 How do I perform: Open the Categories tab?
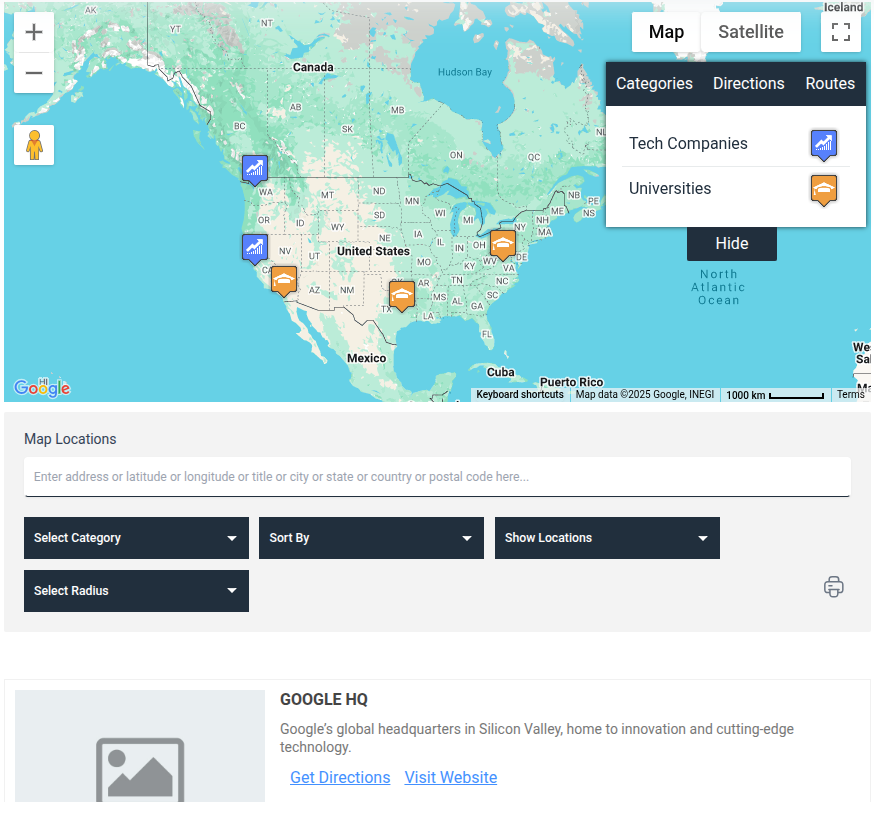coord(654,84)
